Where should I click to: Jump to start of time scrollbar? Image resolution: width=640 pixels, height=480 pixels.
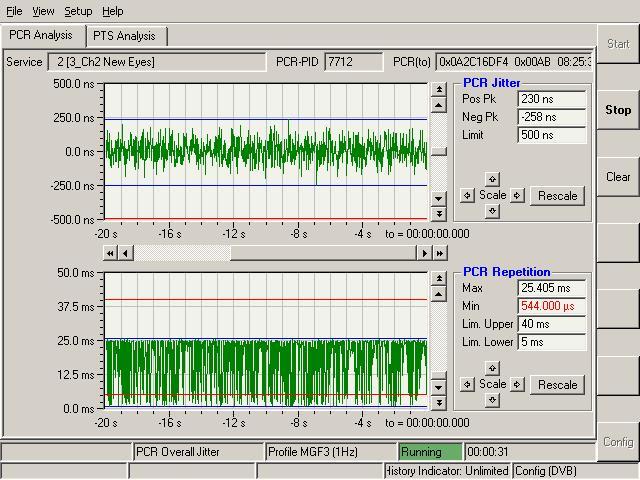click(110, 253)
